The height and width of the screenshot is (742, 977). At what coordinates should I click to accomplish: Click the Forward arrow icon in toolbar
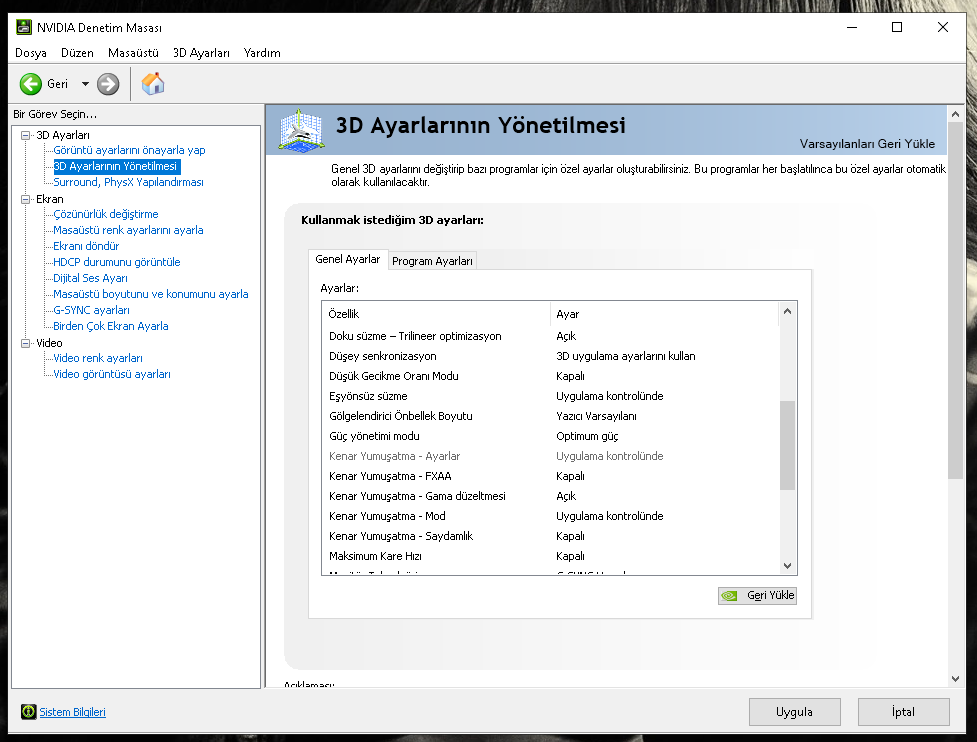click(x=108, y=84)
